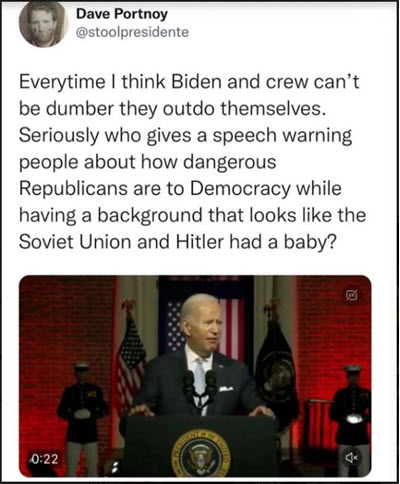The width and height of the screenshot is (400, 484).
Task: Click the presidential seal on the podium
Action: tap(201, 454)
